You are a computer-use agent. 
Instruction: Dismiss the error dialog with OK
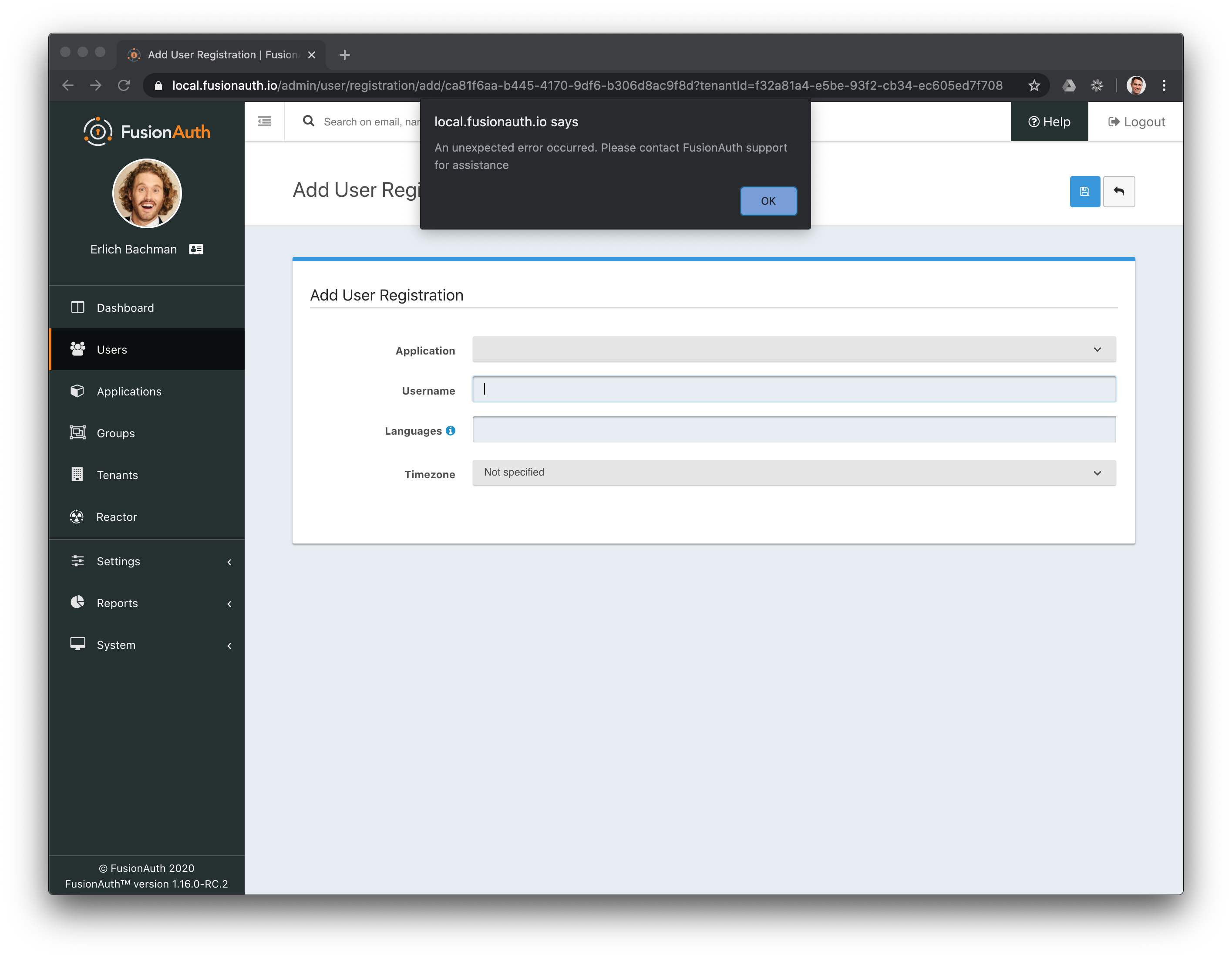pyautogui.click(x=768, y=201)
